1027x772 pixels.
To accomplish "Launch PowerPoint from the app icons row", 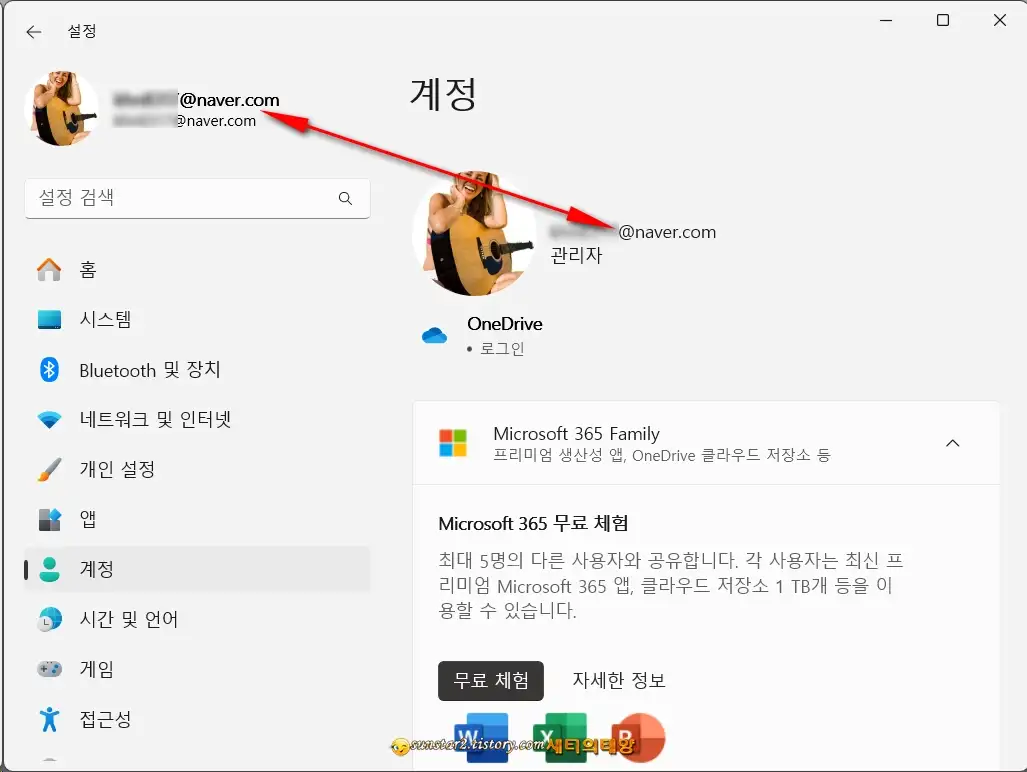I will pyautogui.click(x=639, y=736).
